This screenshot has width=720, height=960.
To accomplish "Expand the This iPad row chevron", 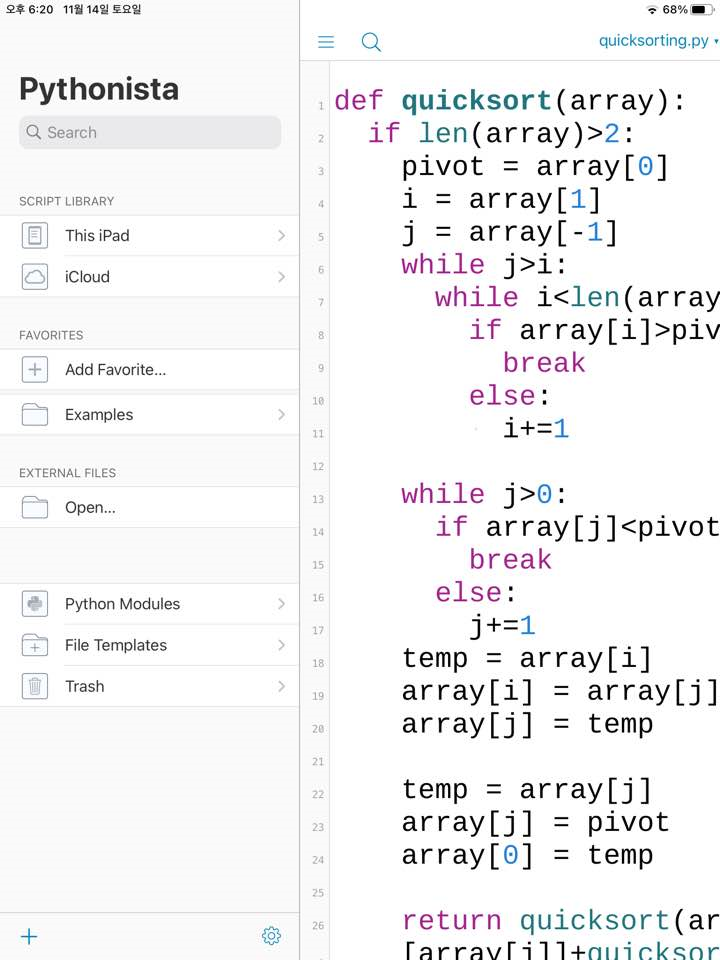I will (x=281, y=236).
